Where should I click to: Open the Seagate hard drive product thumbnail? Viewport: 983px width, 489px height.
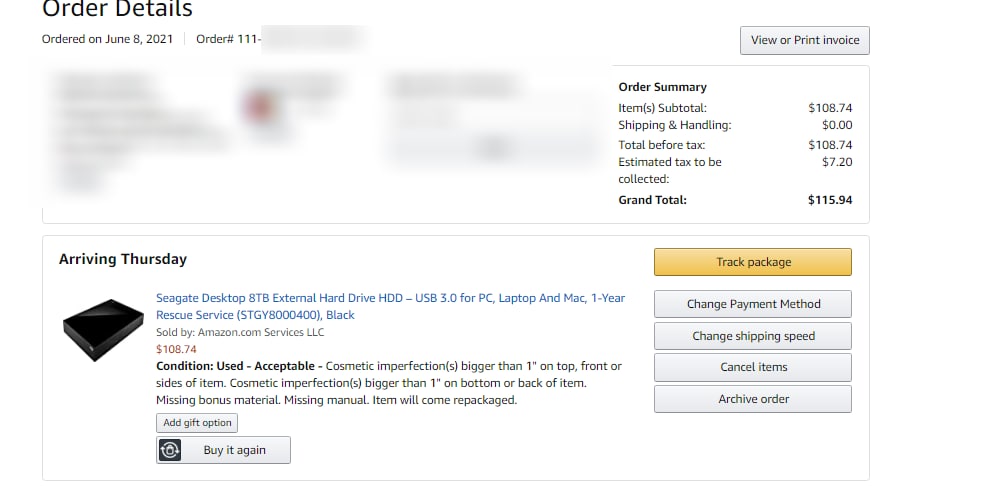click(x=103, y=330)
